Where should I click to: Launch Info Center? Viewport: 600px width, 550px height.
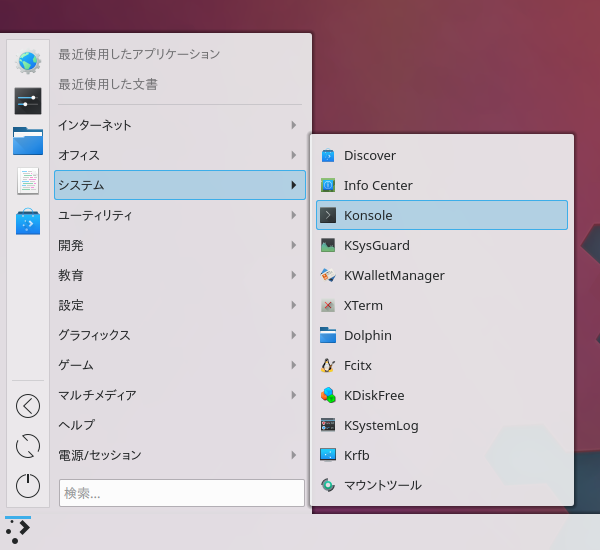pyautogui.click(x=442, y=185)
